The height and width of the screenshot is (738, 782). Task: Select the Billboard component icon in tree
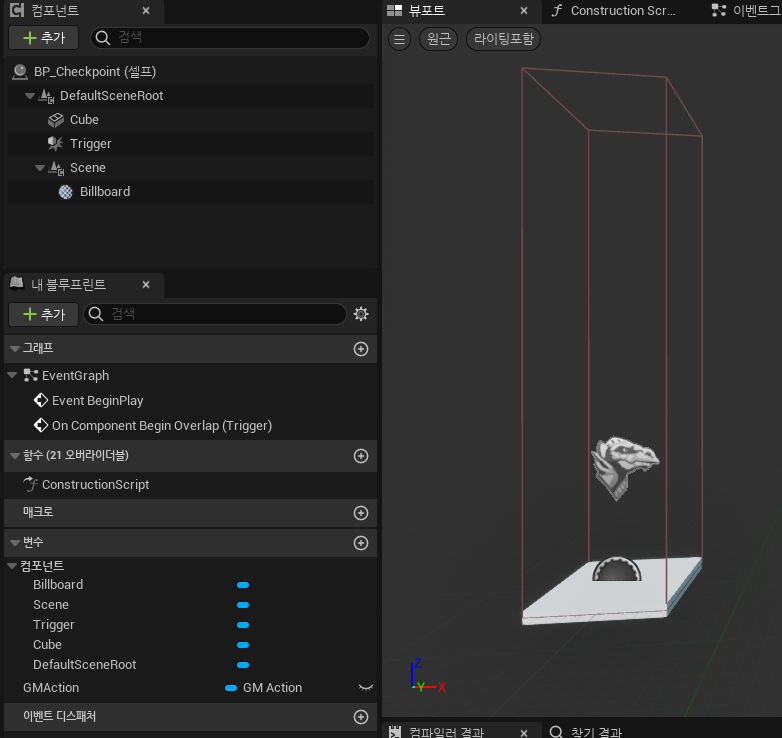coord(65,191)
